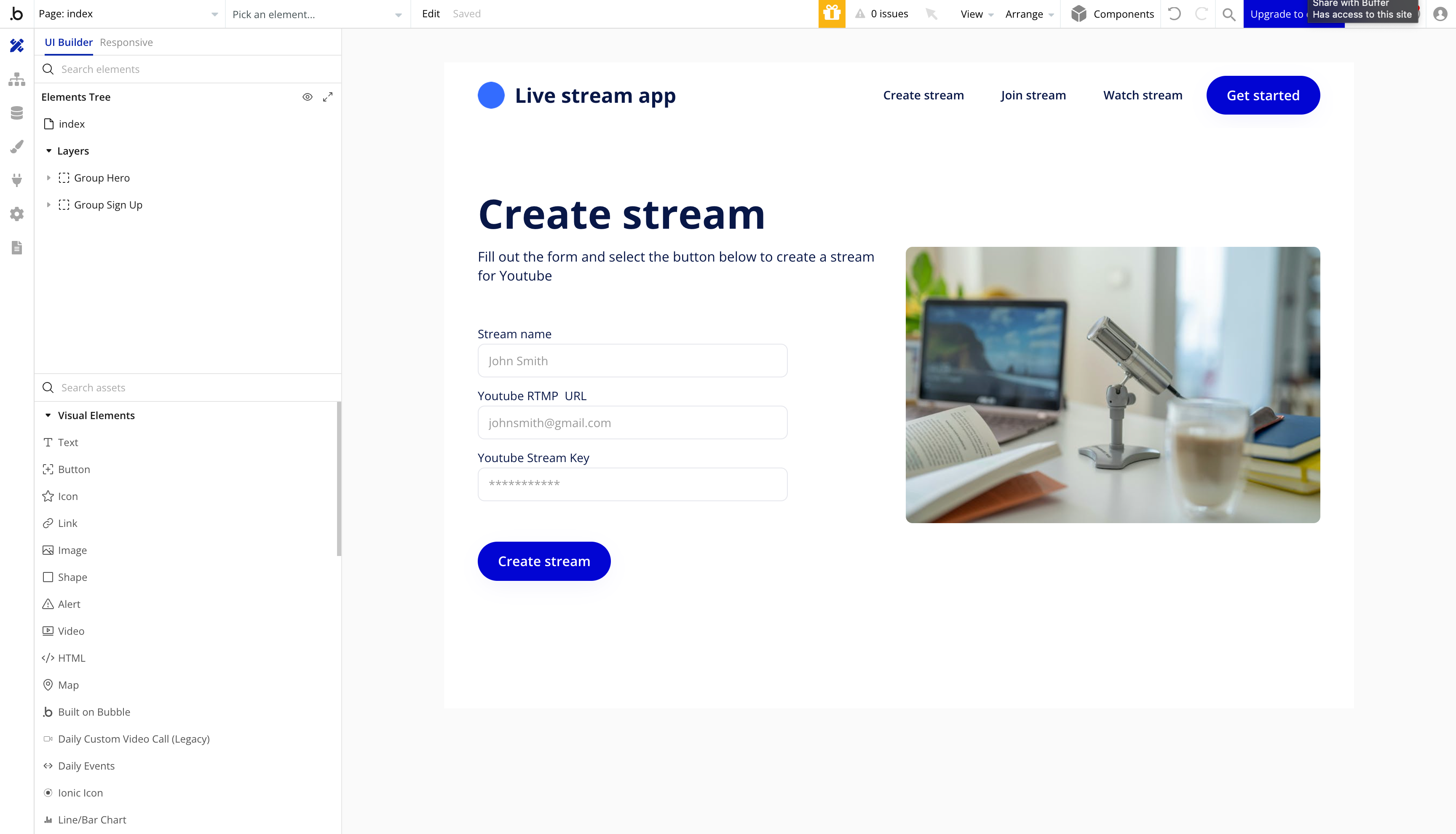Image resolution: width=1456 pixels, height=834 pixels.
Task: Switch to the Responsive tab
Action: (126, 43)
